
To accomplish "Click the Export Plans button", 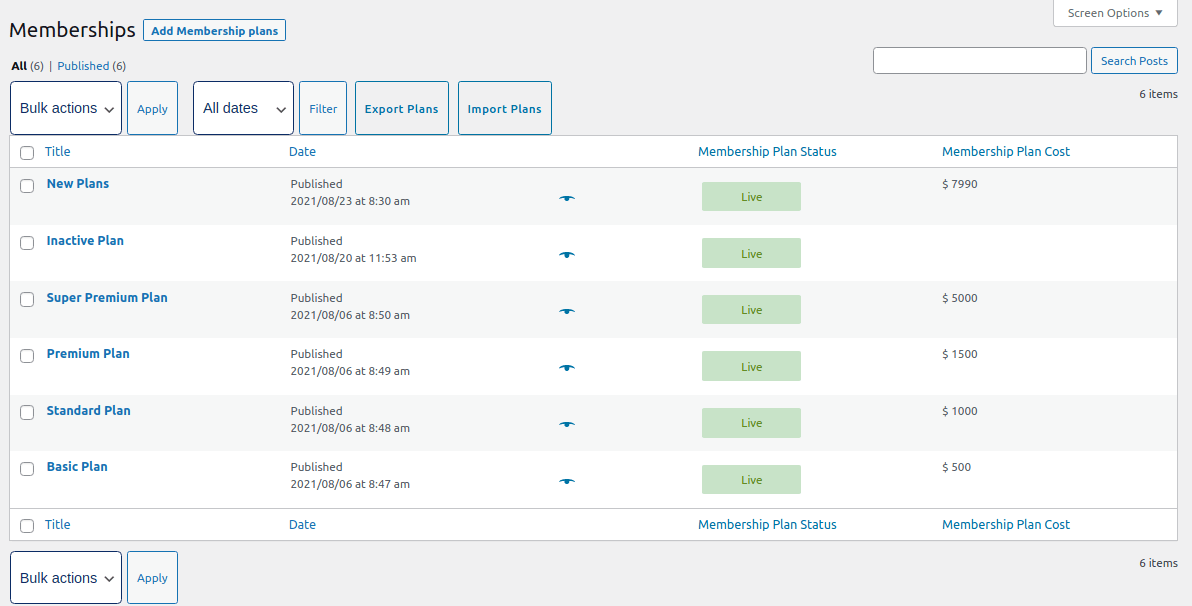I will pyautogui.click(x=401, y=107).
